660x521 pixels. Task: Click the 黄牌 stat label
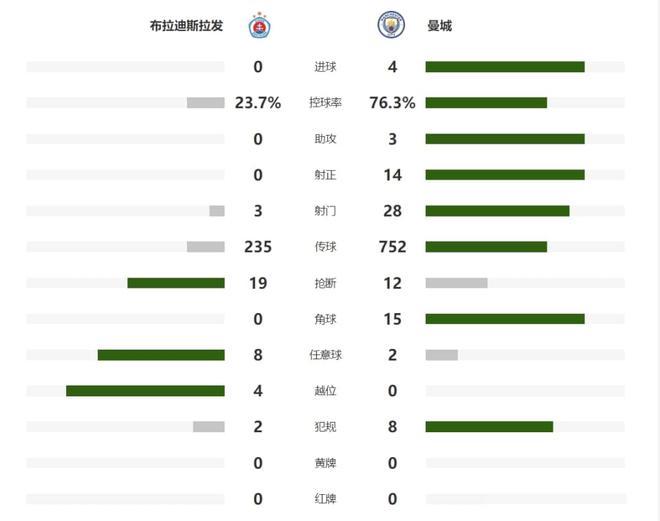coord(324,463)
